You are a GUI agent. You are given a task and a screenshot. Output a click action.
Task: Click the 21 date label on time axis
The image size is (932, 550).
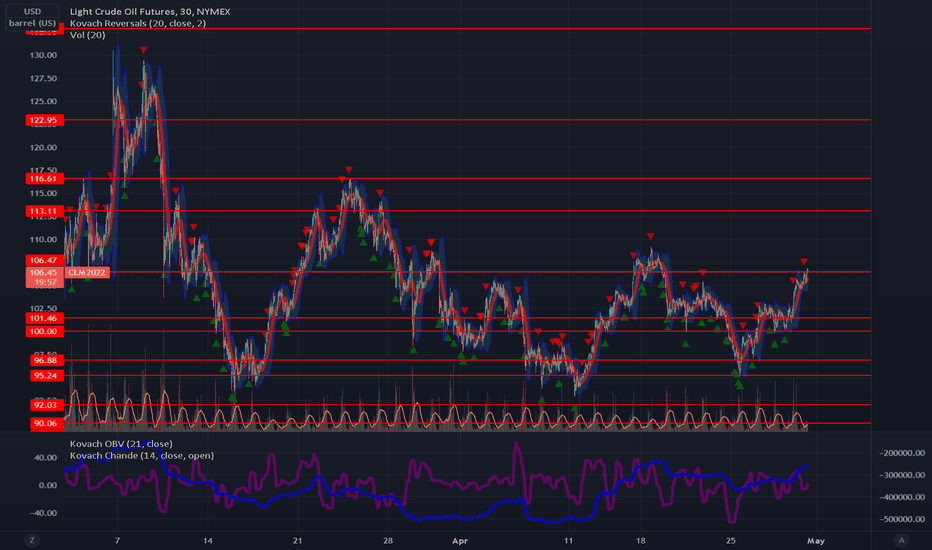click(x=297, y=540)
